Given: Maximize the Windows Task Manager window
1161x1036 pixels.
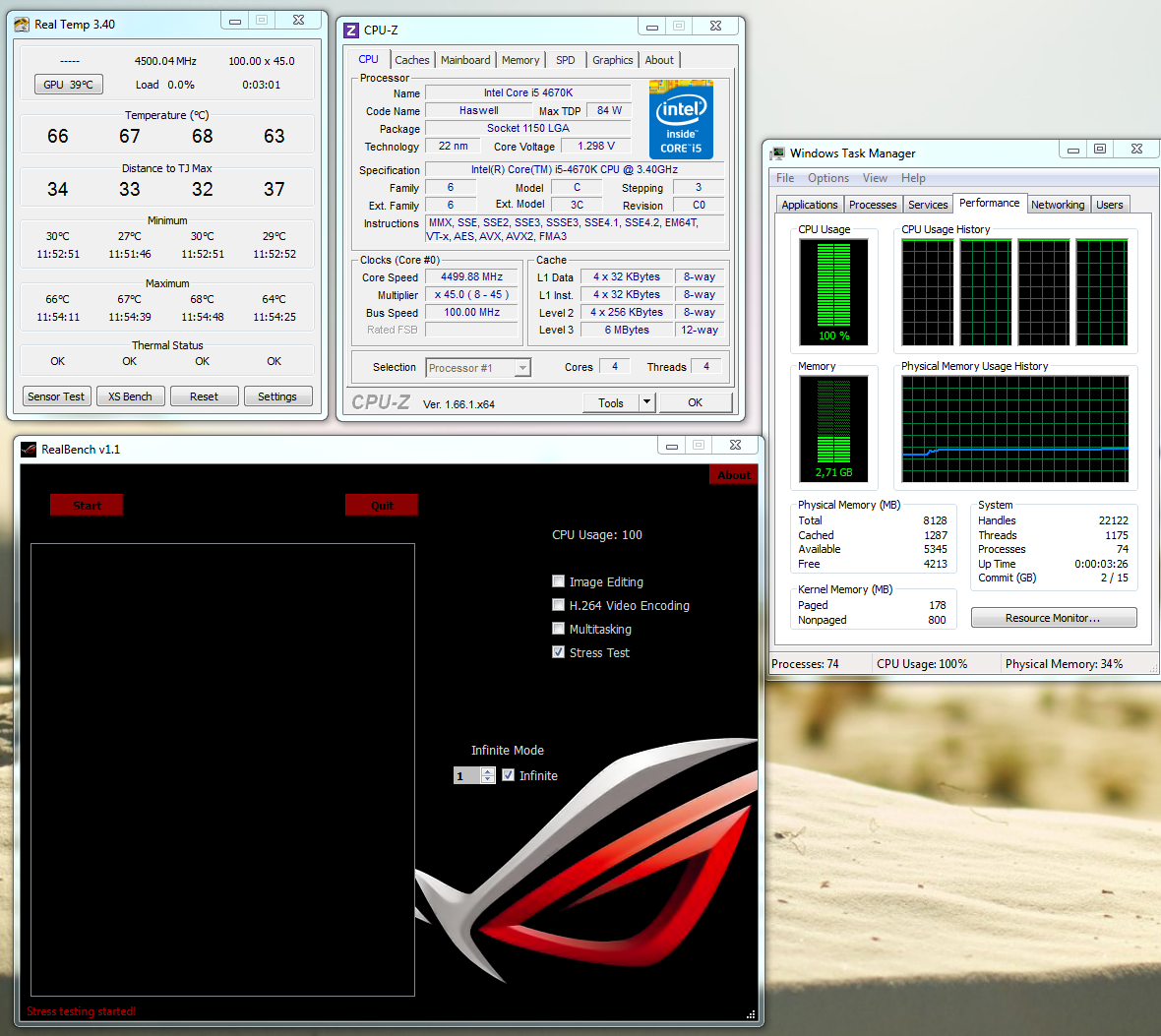Looking at the screenshot, I should tap(1100, 149).
